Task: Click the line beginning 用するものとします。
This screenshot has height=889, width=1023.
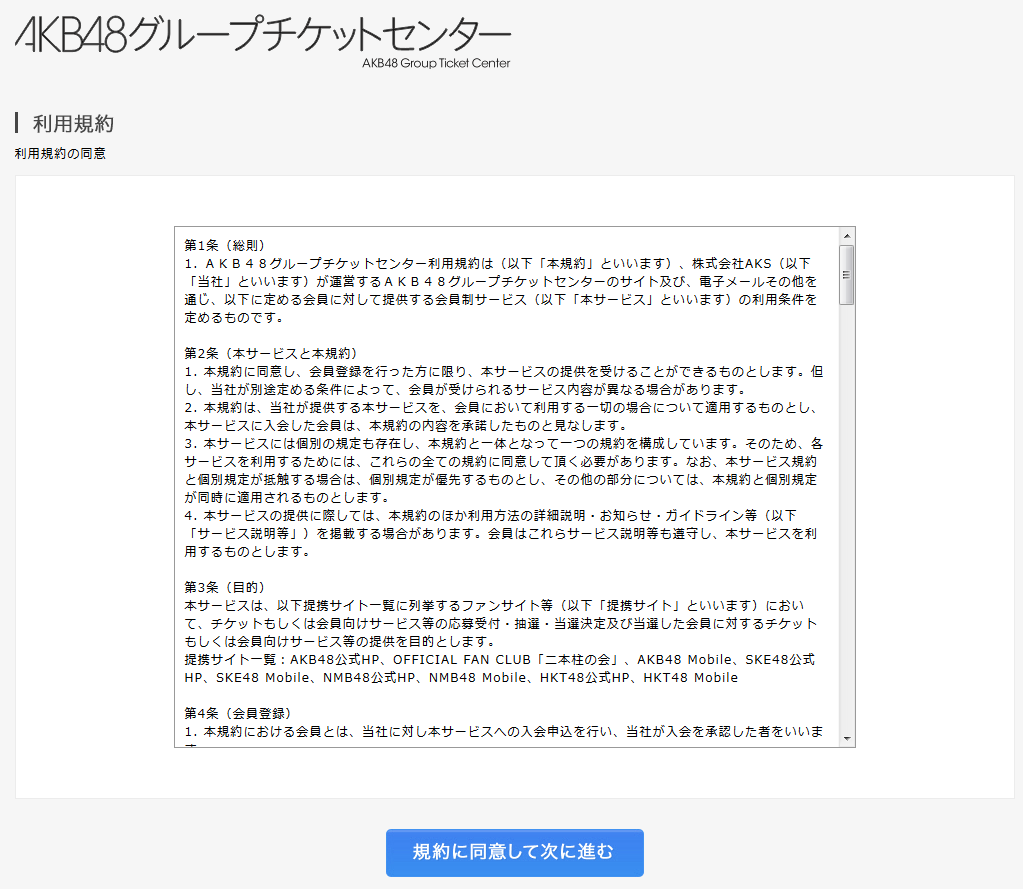Action: pyautogui.click(x=248, y=552)
